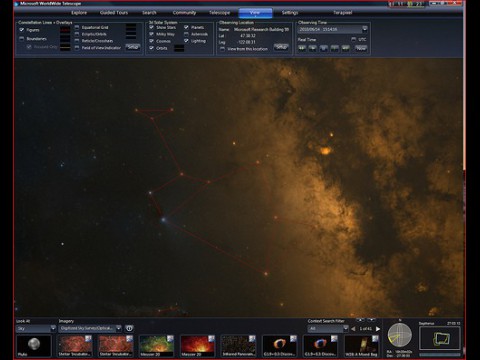Open the Infrared Panorama thumbnail
Image resolution: width=480 pixels, height=360 pixels.
tap(238, 346)
